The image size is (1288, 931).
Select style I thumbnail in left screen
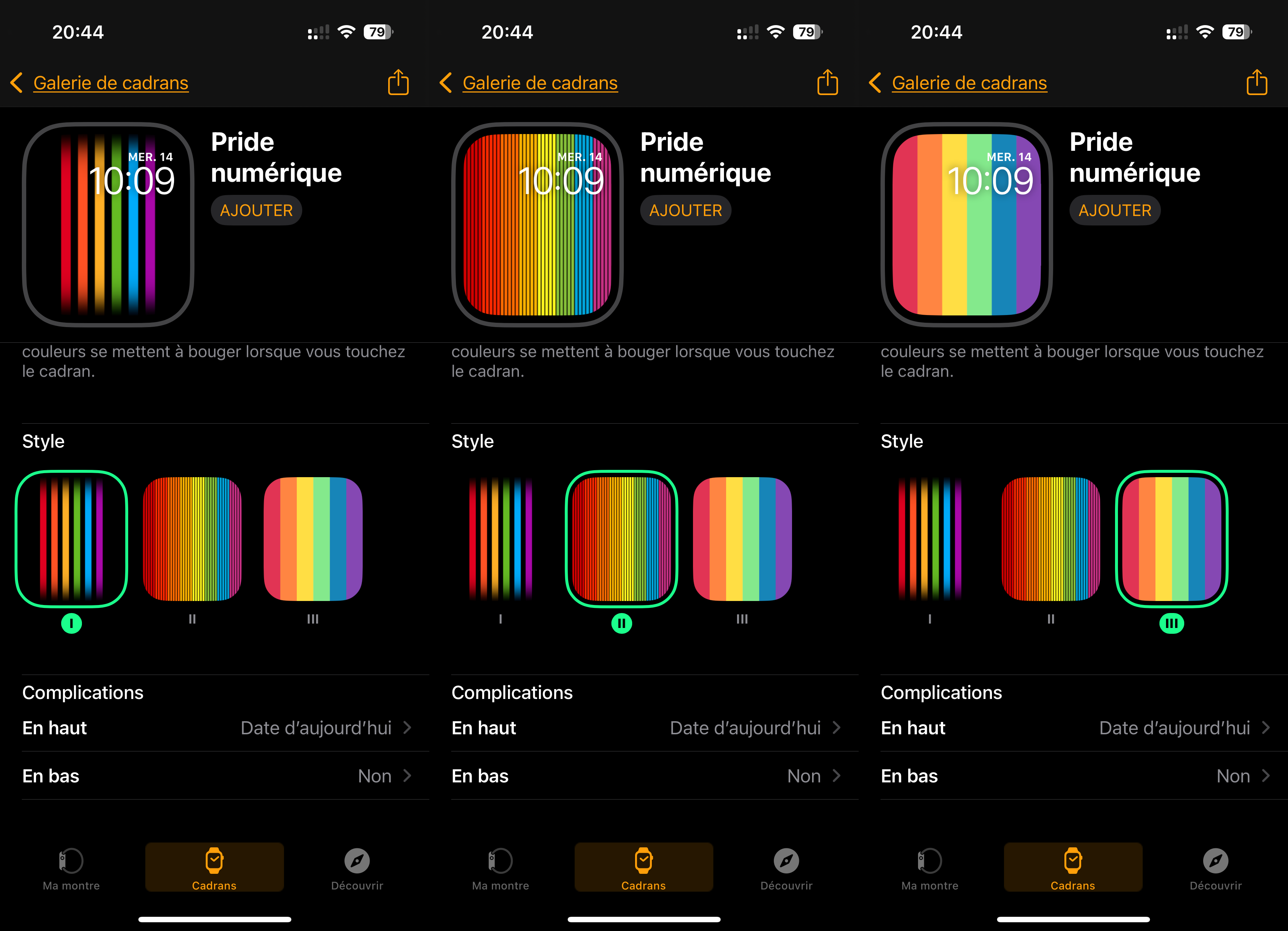tap(71, 538)
